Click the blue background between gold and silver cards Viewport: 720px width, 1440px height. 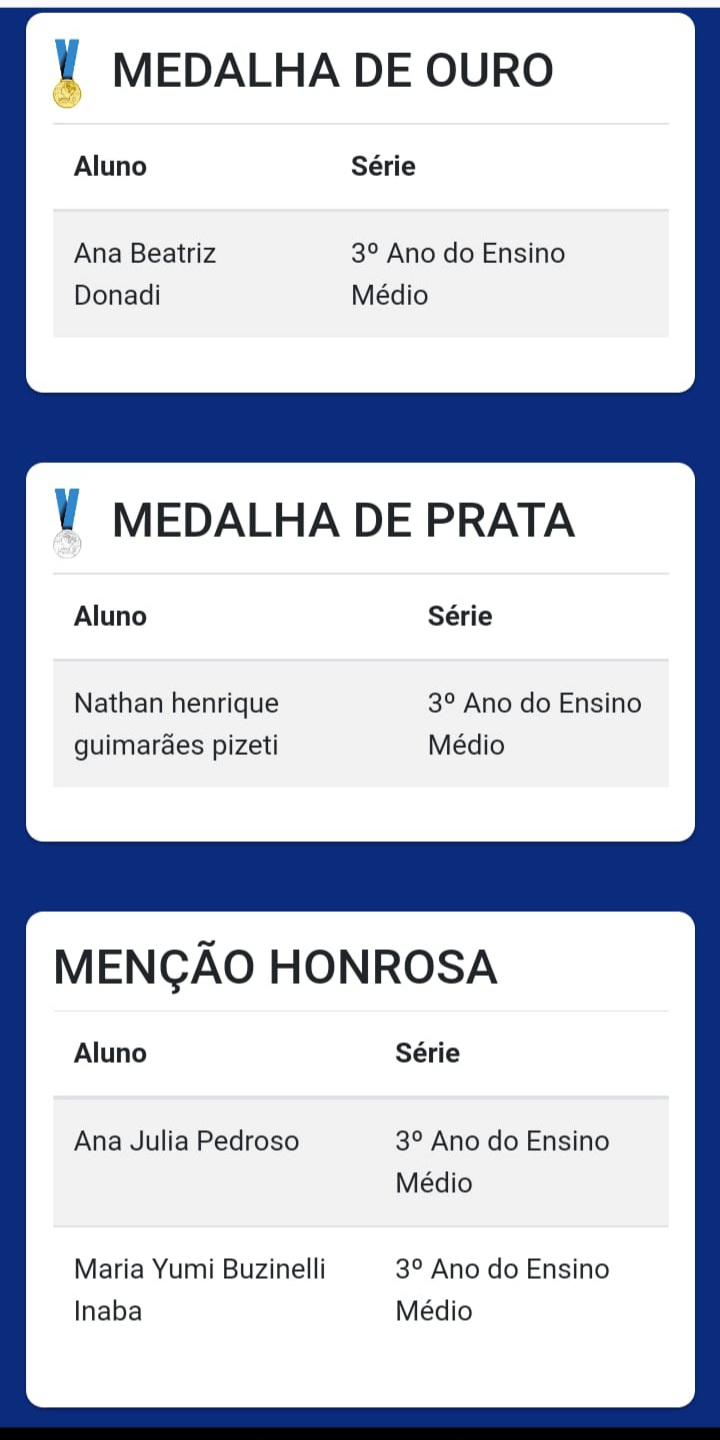[x=360, y=428]
